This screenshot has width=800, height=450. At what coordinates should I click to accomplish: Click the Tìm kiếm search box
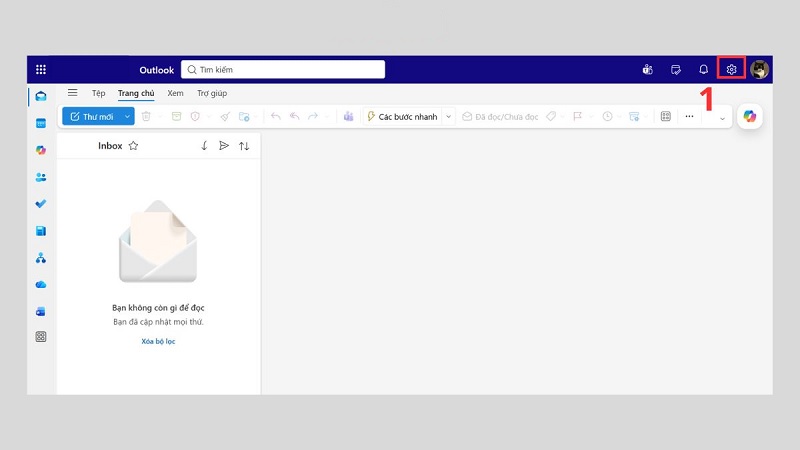pyautogui.click(x=283, y=69)
